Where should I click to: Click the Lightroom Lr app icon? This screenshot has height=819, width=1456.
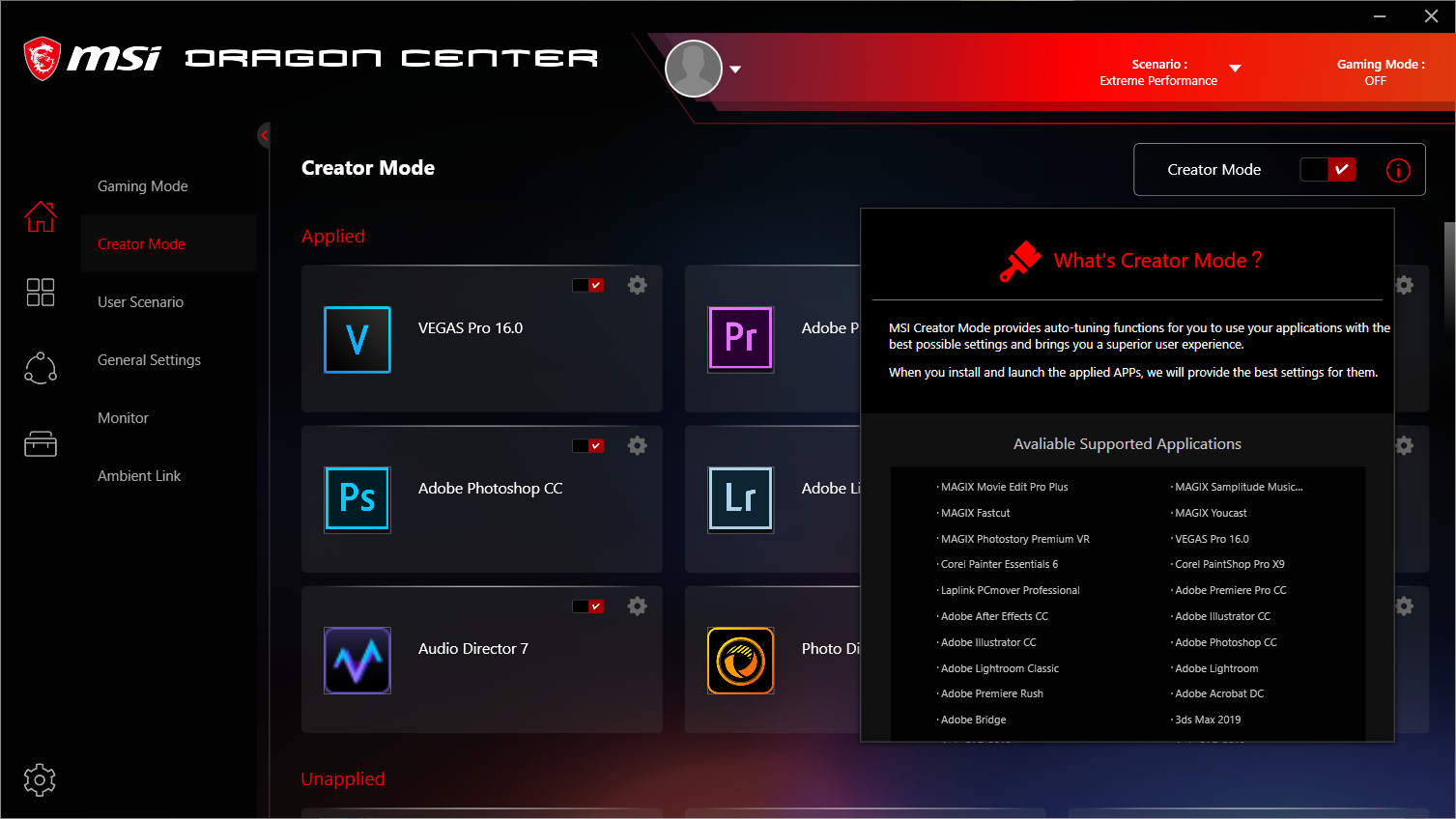(741, 499)
